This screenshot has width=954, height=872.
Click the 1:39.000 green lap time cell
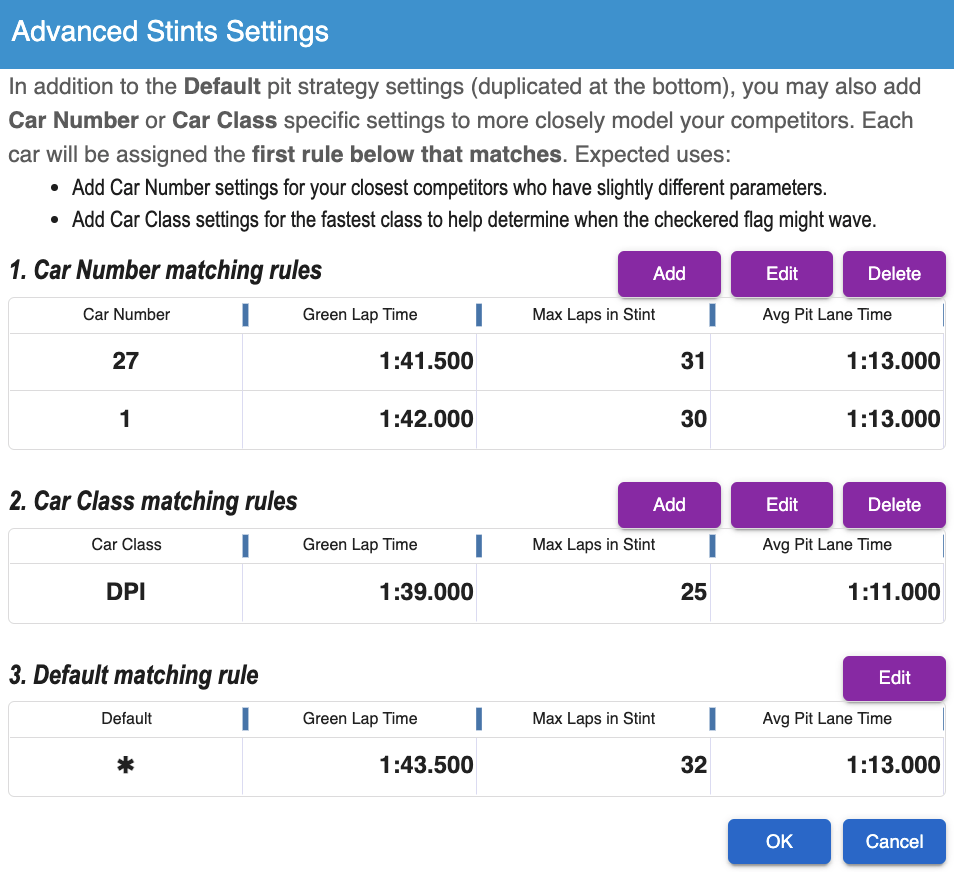[426, 592]
